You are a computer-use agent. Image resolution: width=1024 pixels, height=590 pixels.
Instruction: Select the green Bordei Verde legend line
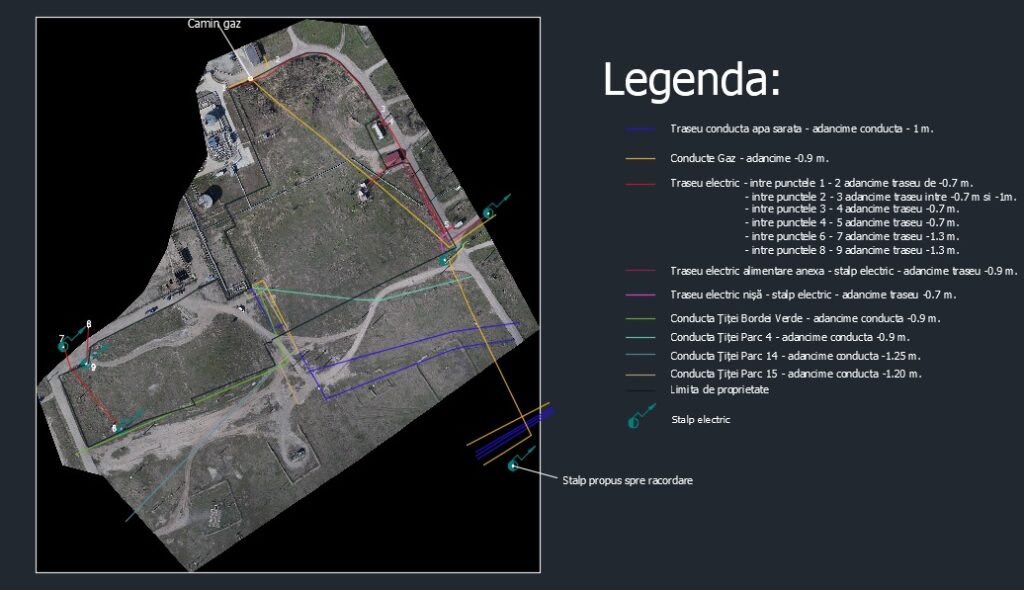coord(639,319)
